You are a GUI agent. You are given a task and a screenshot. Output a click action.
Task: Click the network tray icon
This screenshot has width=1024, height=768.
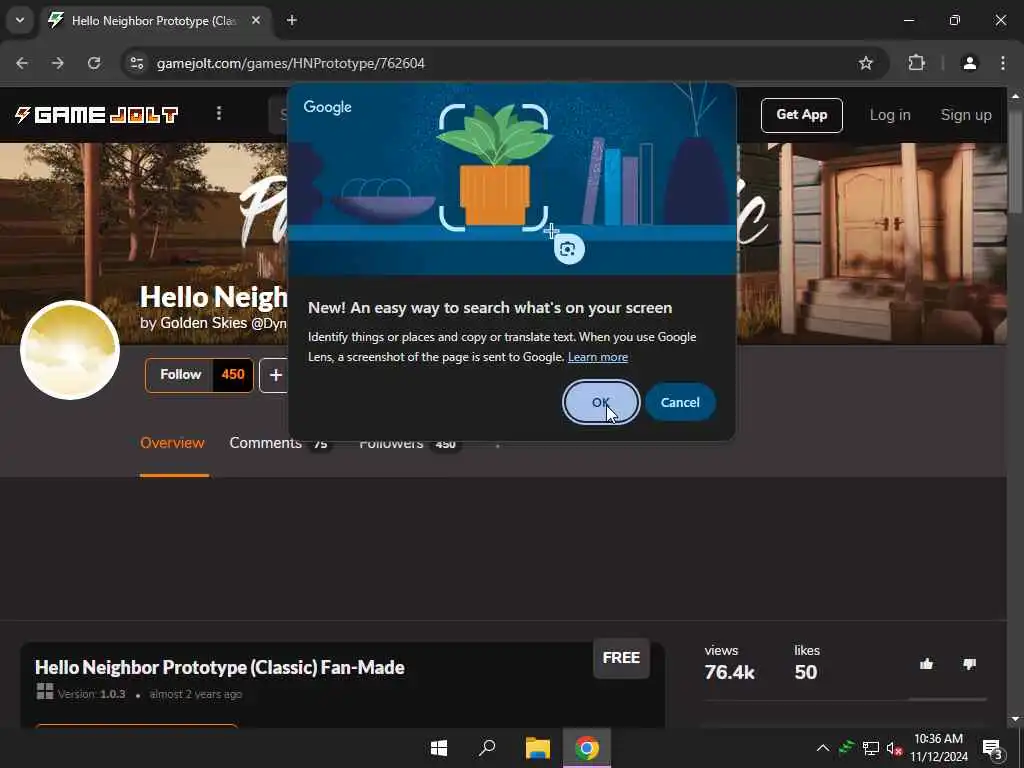(871, 748)
